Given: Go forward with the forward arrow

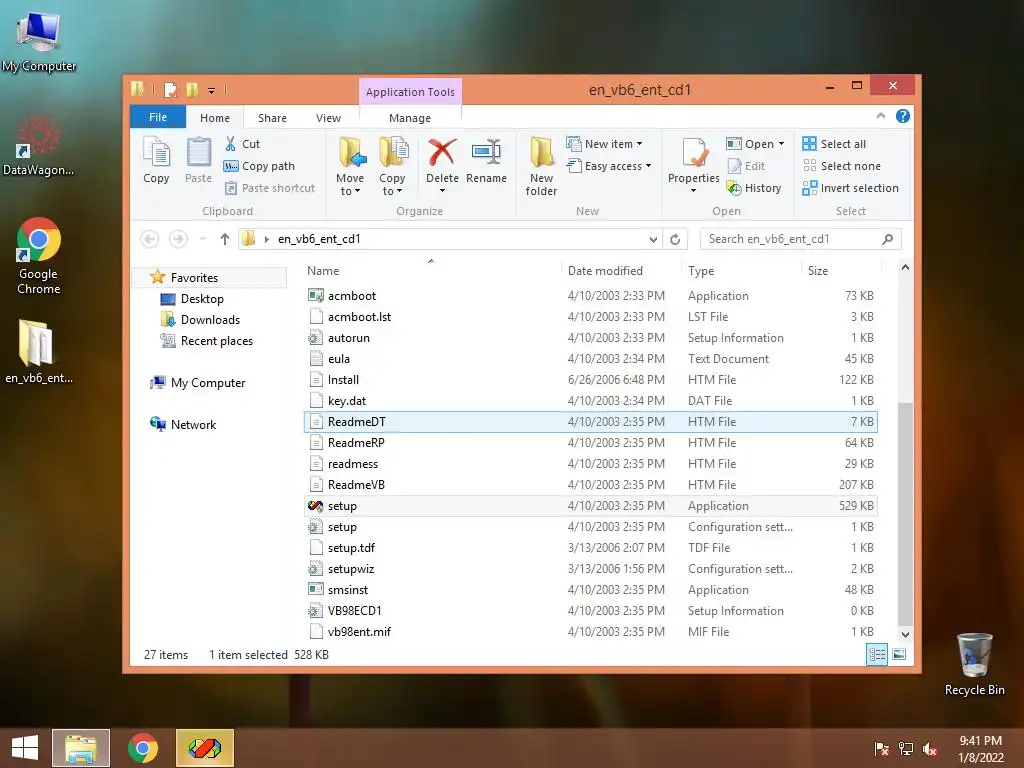Looking at the screenshot, I should tap(178, 239).
